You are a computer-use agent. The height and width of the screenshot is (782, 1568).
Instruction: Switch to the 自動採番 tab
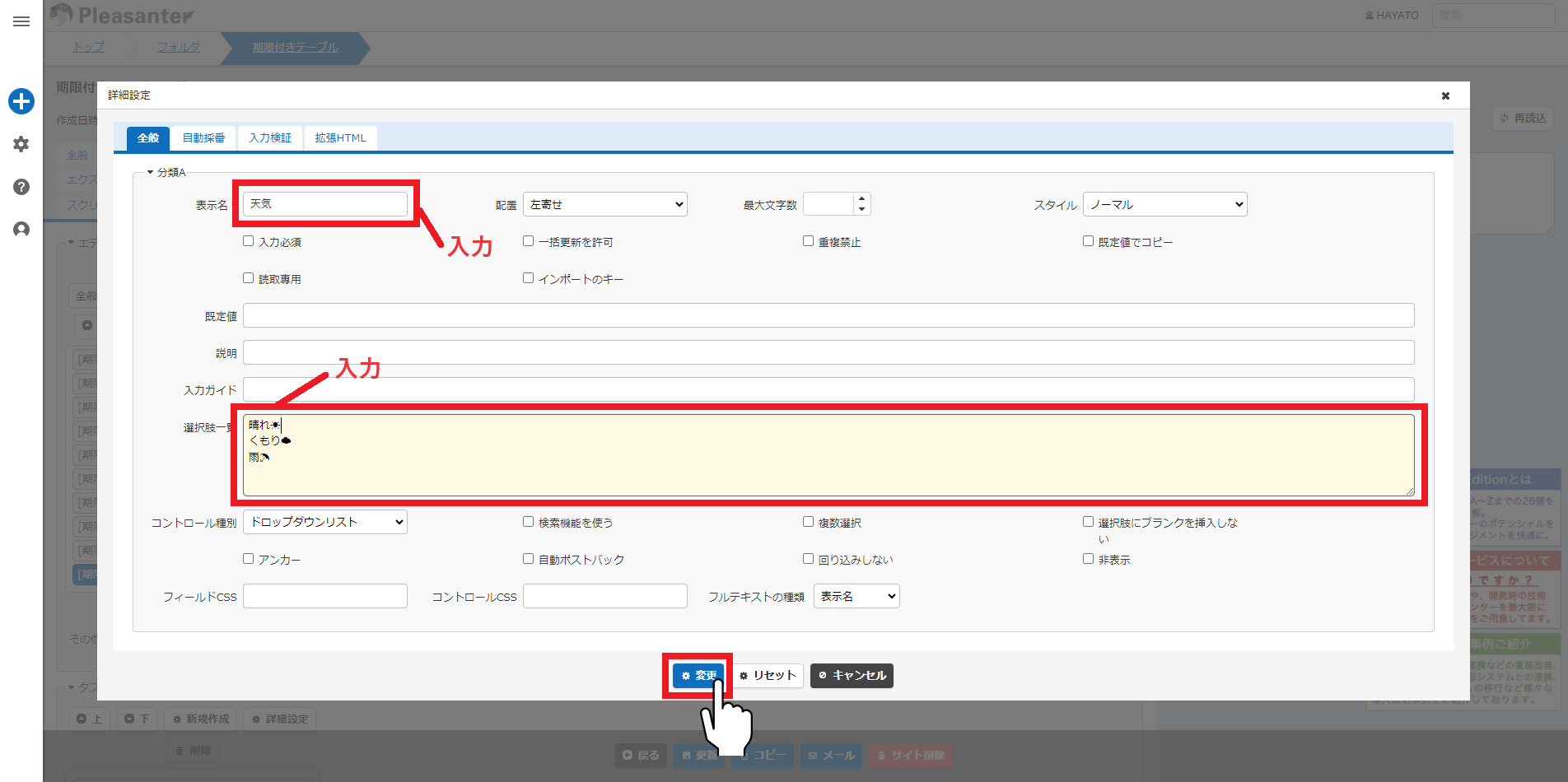point(203,138)
